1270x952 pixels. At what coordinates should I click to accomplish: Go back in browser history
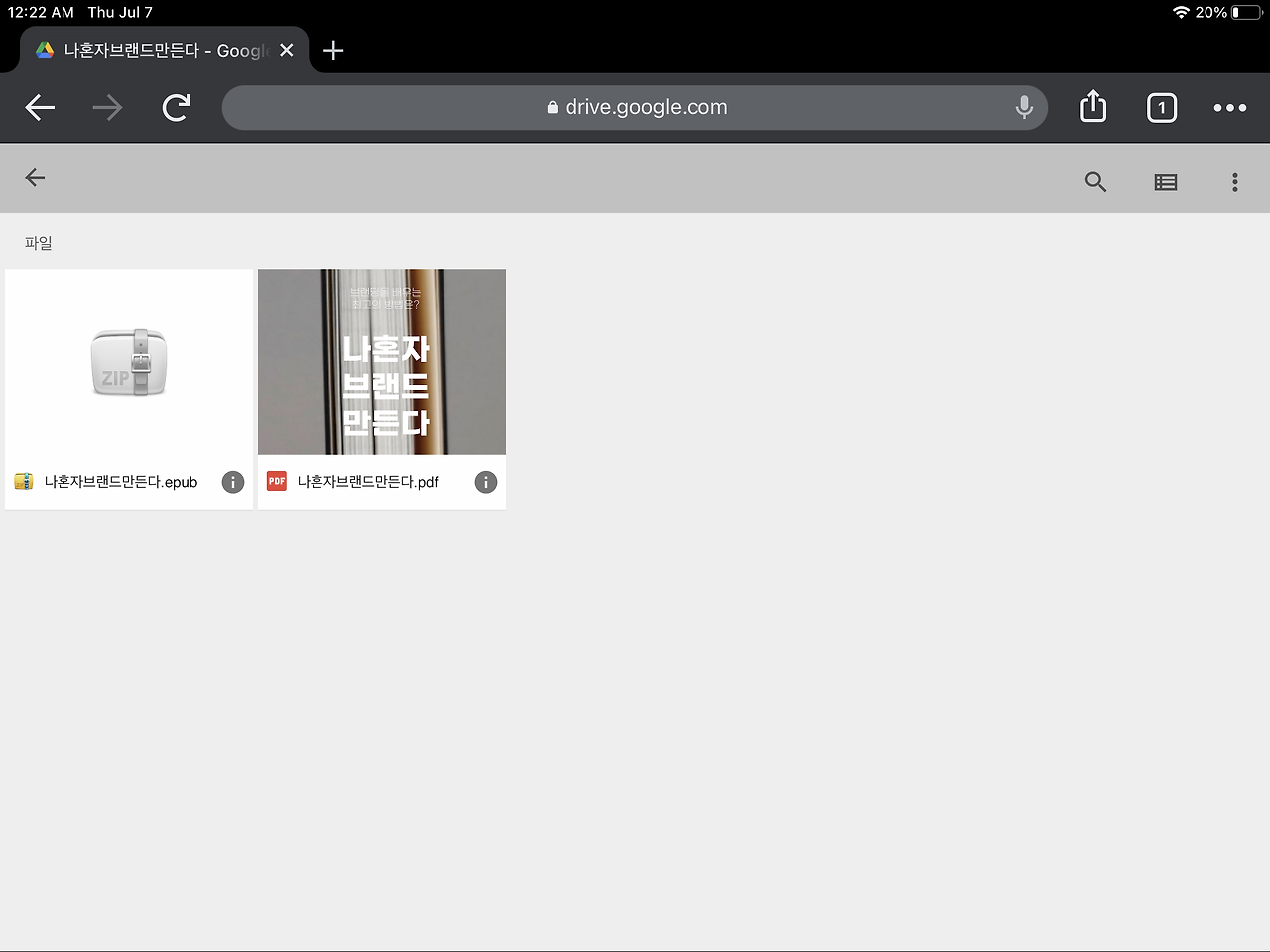(40, 107)
